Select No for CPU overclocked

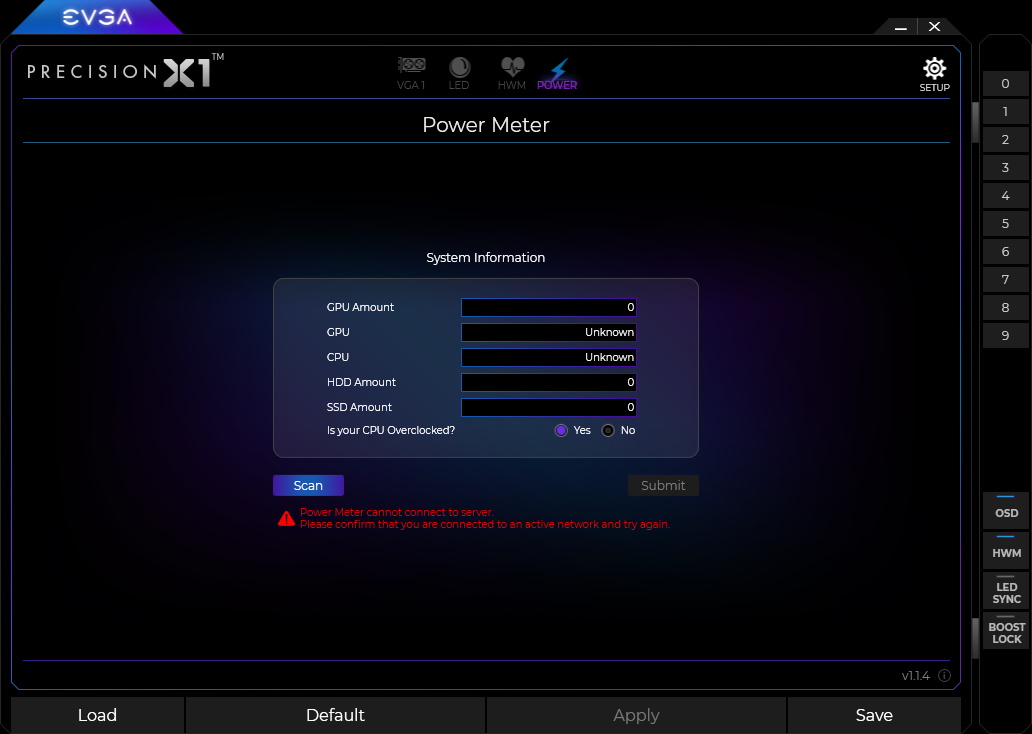click(608, 430)
